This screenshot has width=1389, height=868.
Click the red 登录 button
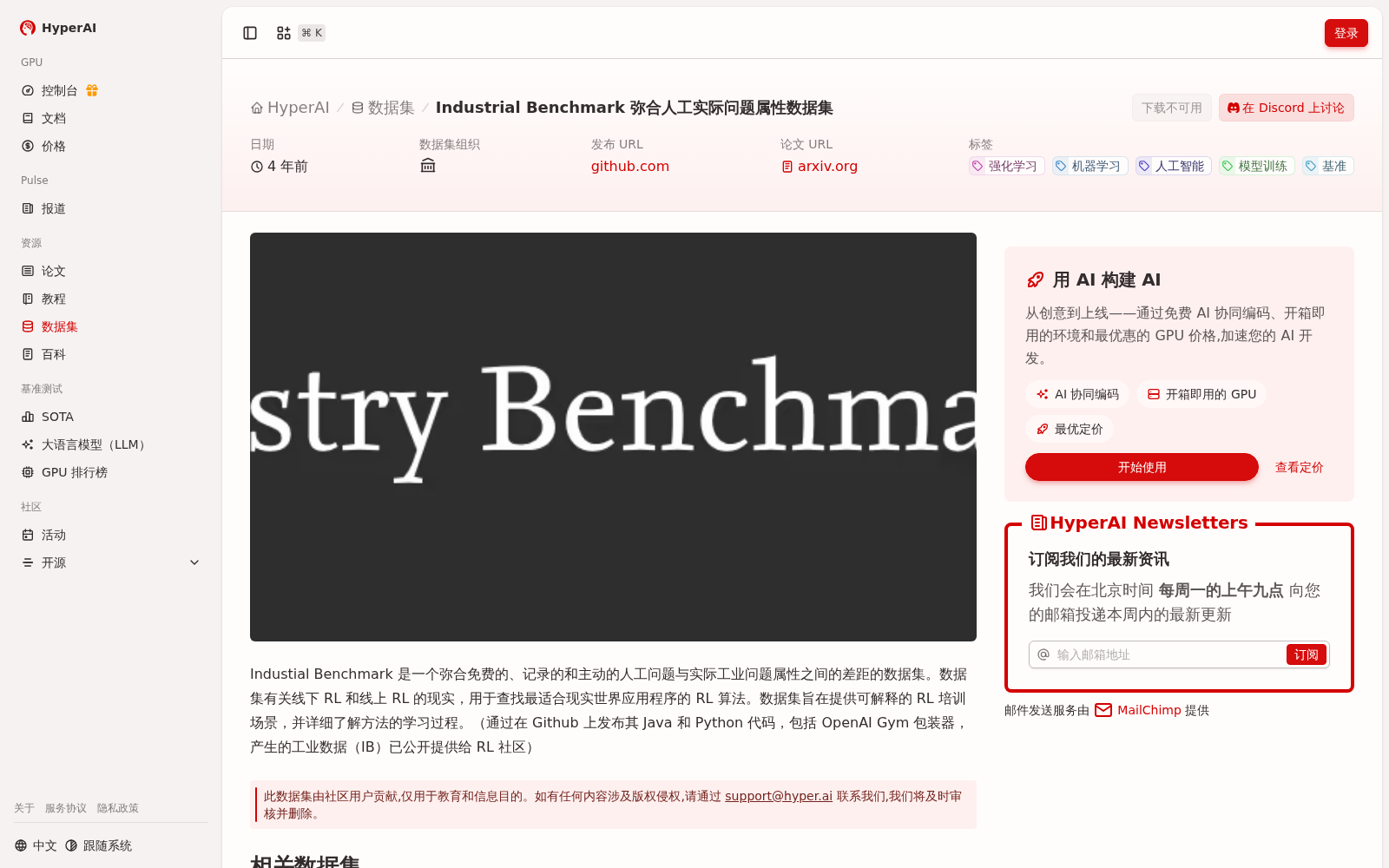(x=1346, y=33)
